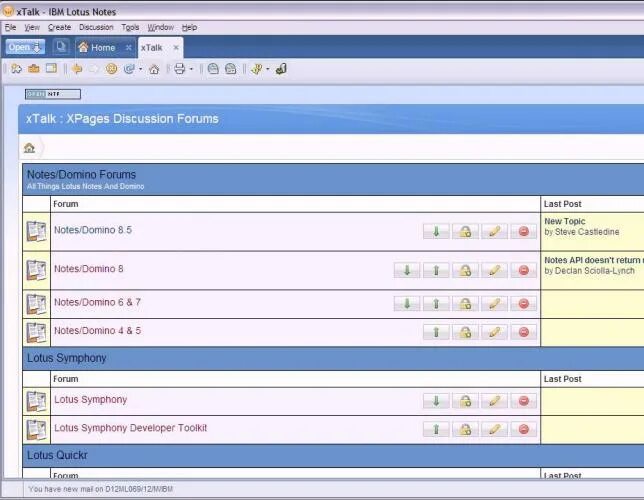This screenshot has width=644, height=500.
Task: Click the new mail status bar message
Action: tap(101, 489)
